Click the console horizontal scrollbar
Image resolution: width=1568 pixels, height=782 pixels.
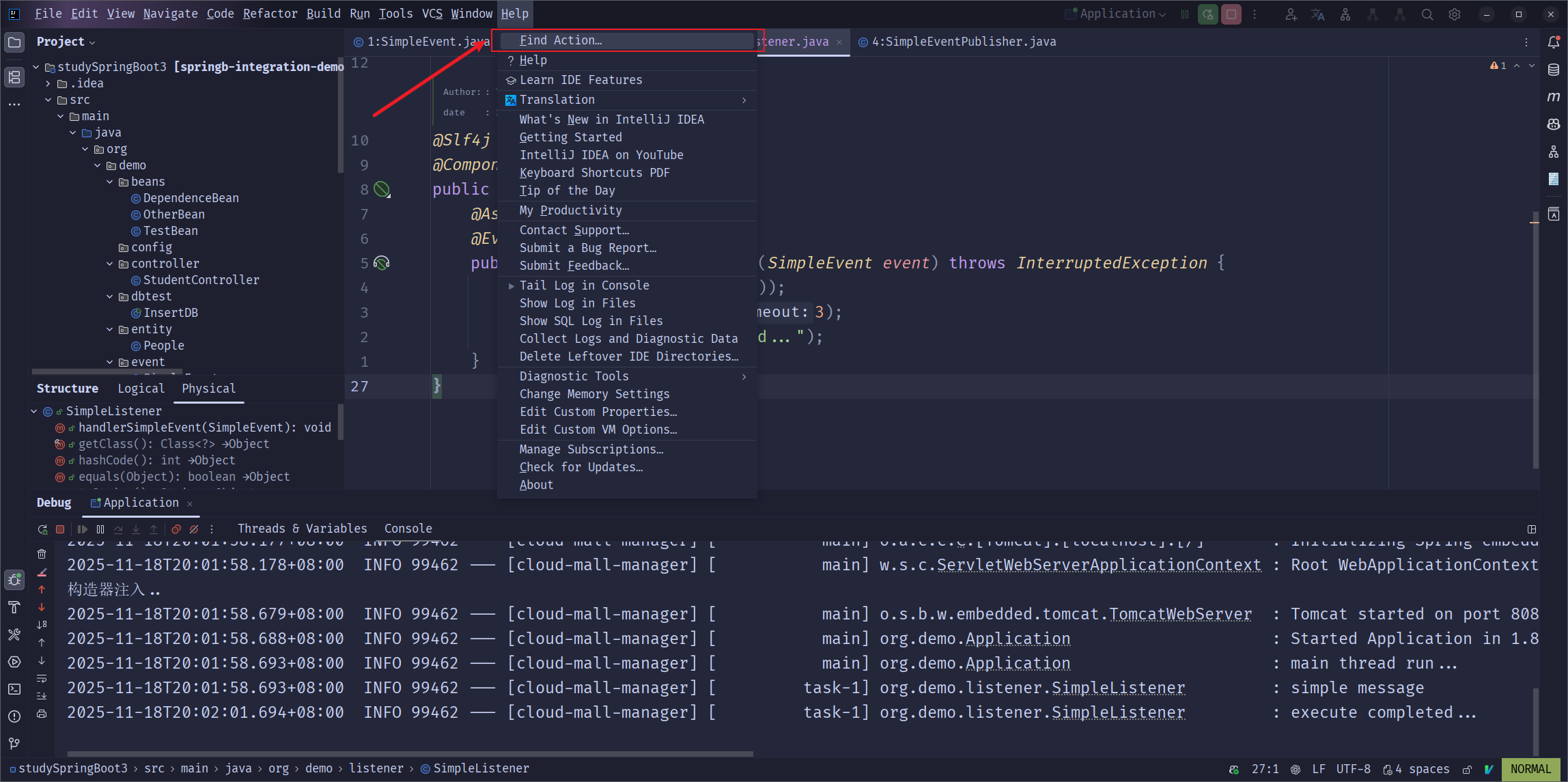point(410,754)
